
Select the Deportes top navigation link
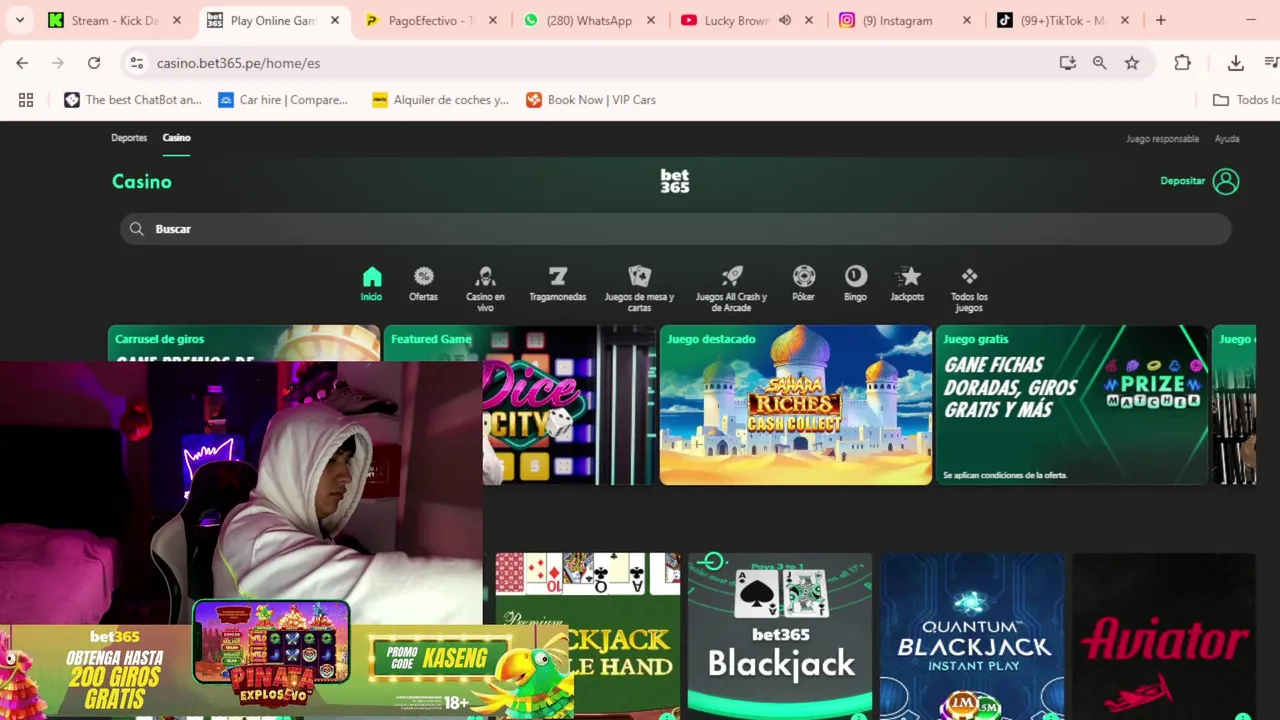(129, 138)
